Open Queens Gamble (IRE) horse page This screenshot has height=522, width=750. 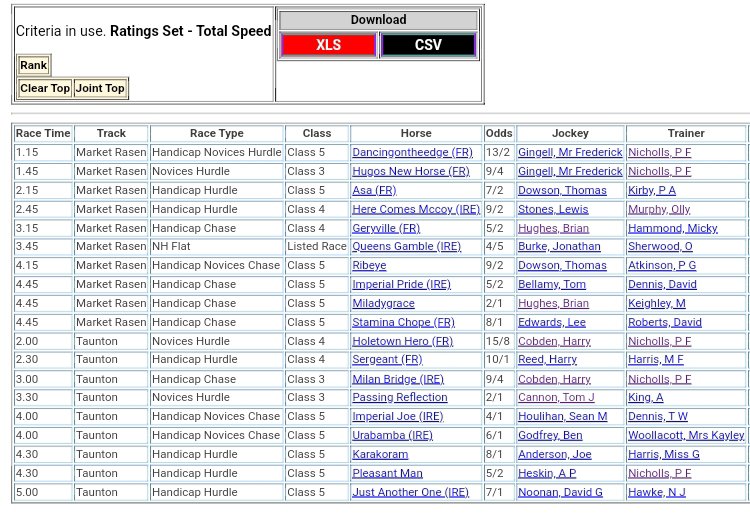(406, 247)
